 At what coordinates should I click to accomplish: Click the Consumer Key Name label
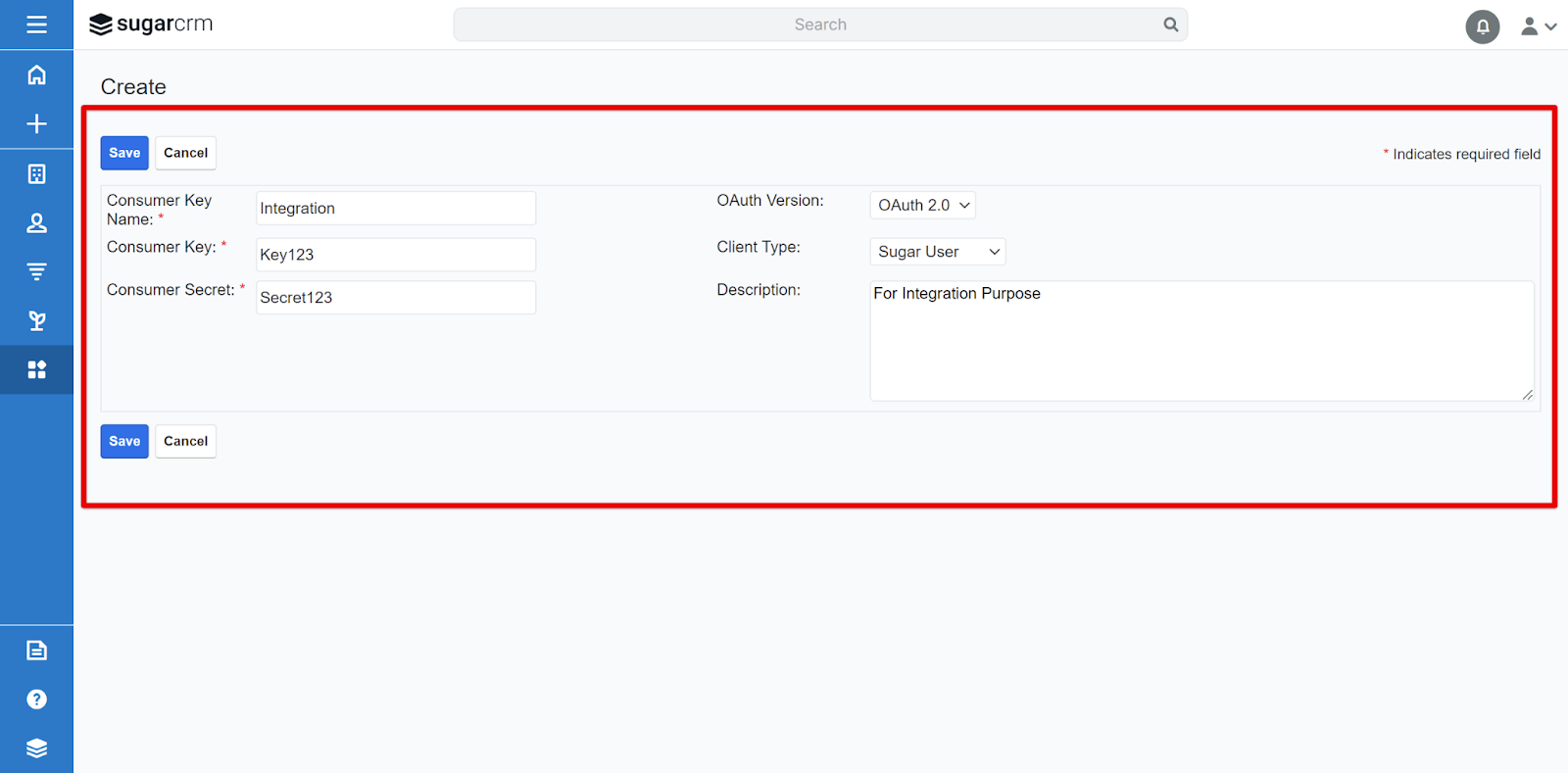click(160, 210)
